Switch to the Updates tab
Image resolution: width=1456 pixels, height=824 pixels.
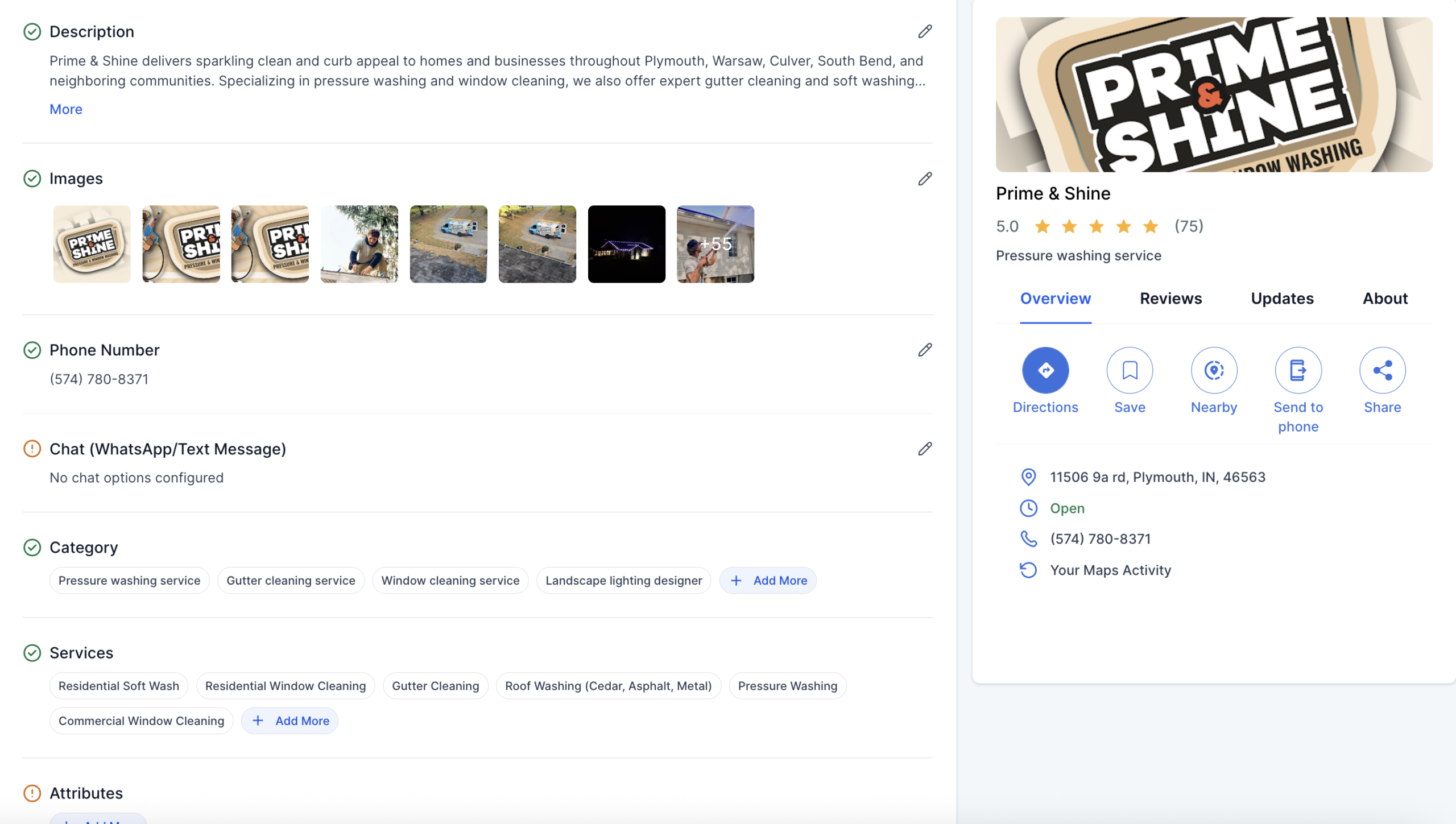coord(1282,299)
